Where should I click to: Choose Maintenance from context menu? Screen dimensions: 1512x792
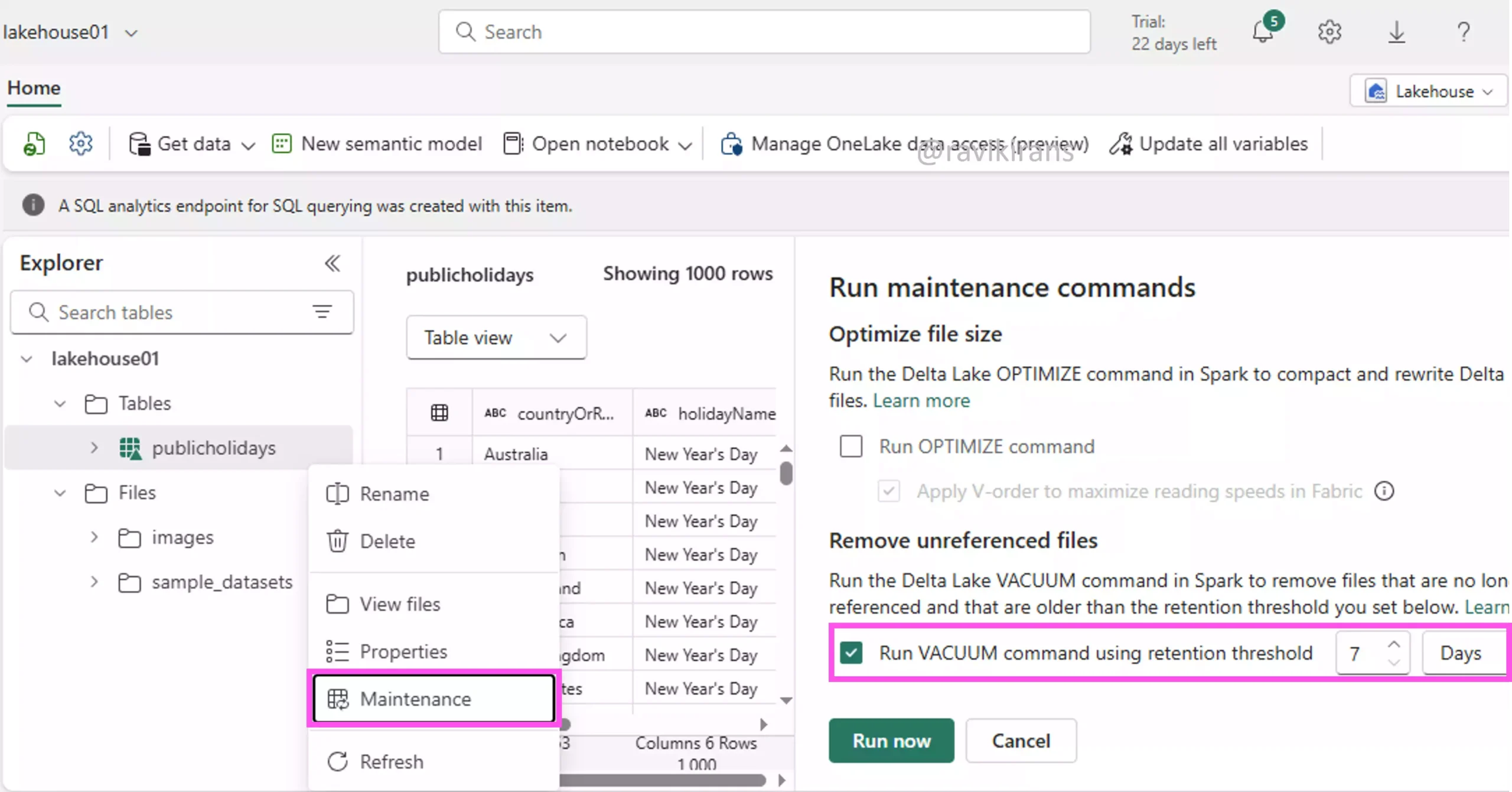[x=434, y=699]
